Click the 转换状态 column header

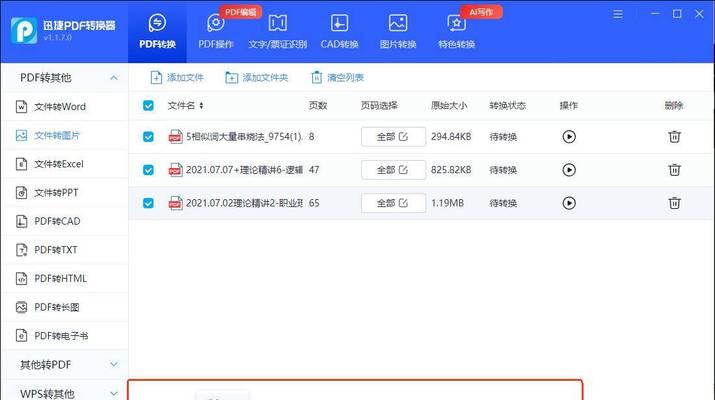tap(508, 106)
